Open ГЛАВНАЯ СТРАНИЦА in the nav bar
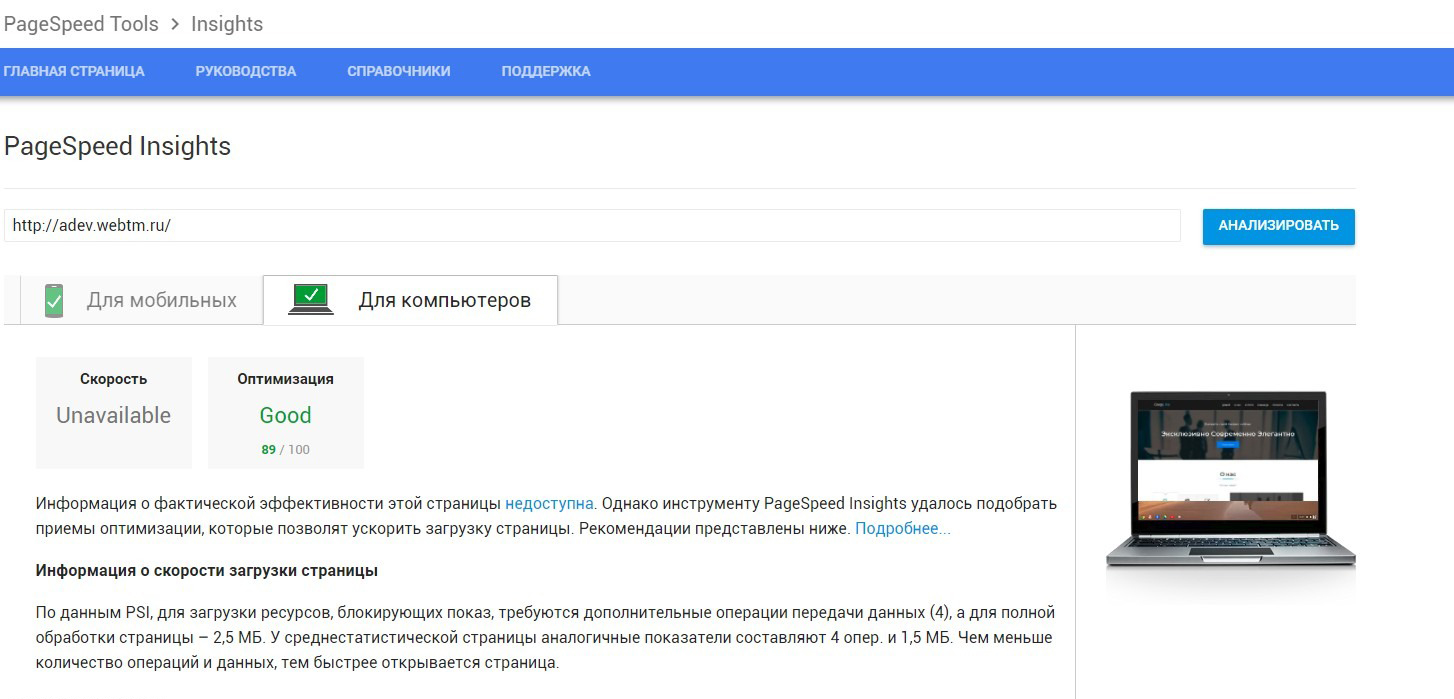The height and width of the screenshot is (699, 1454). (74, 72)
